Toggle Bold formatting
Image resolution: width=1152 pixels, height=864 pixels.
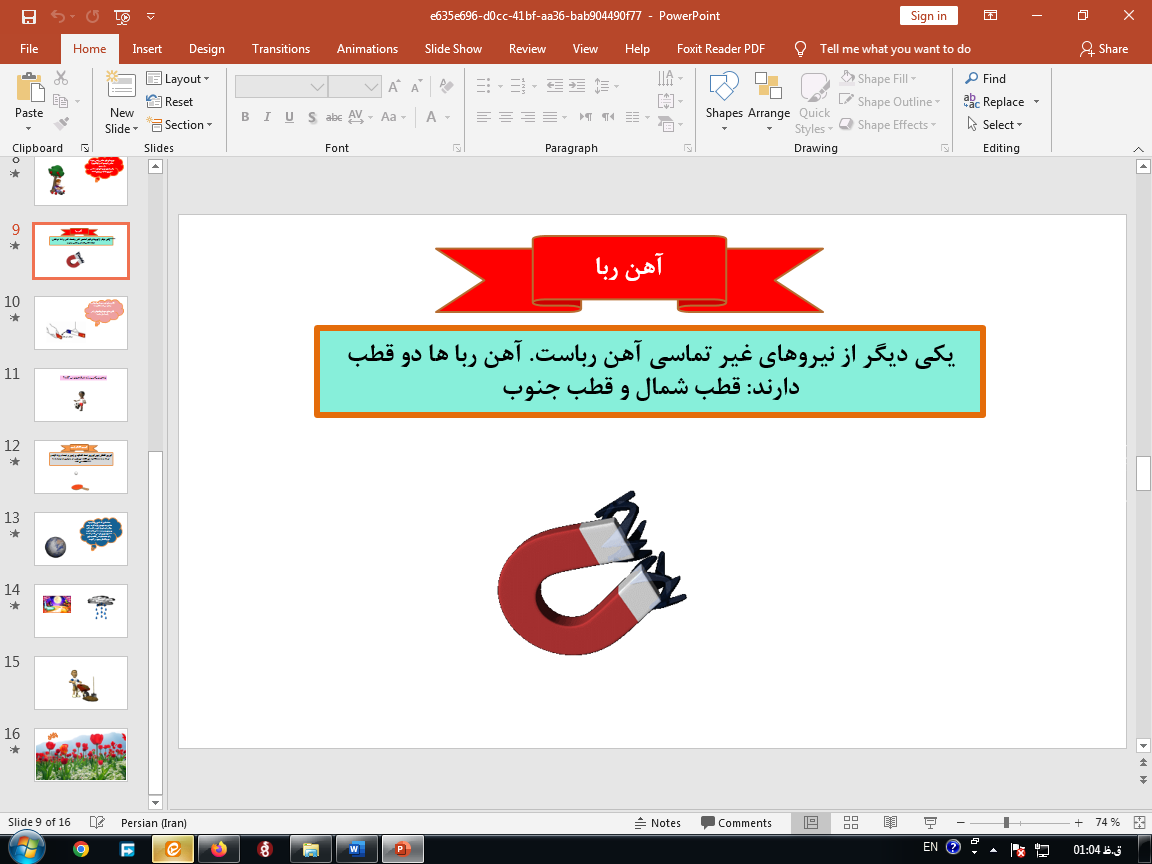(x=245, y=117)
